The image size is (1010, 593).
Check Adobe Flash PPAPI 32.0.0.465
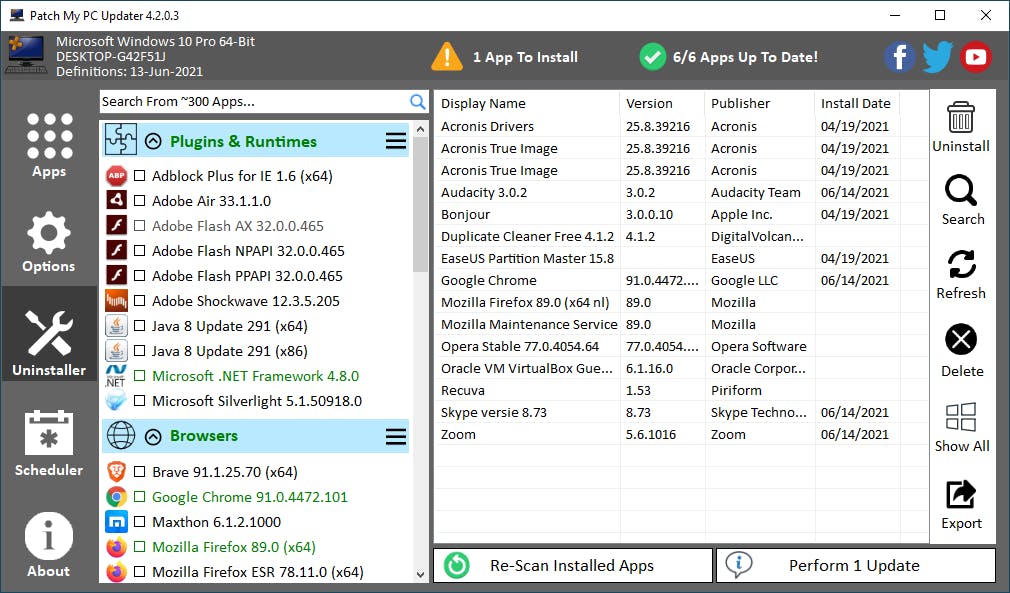[x=139, y=276]
